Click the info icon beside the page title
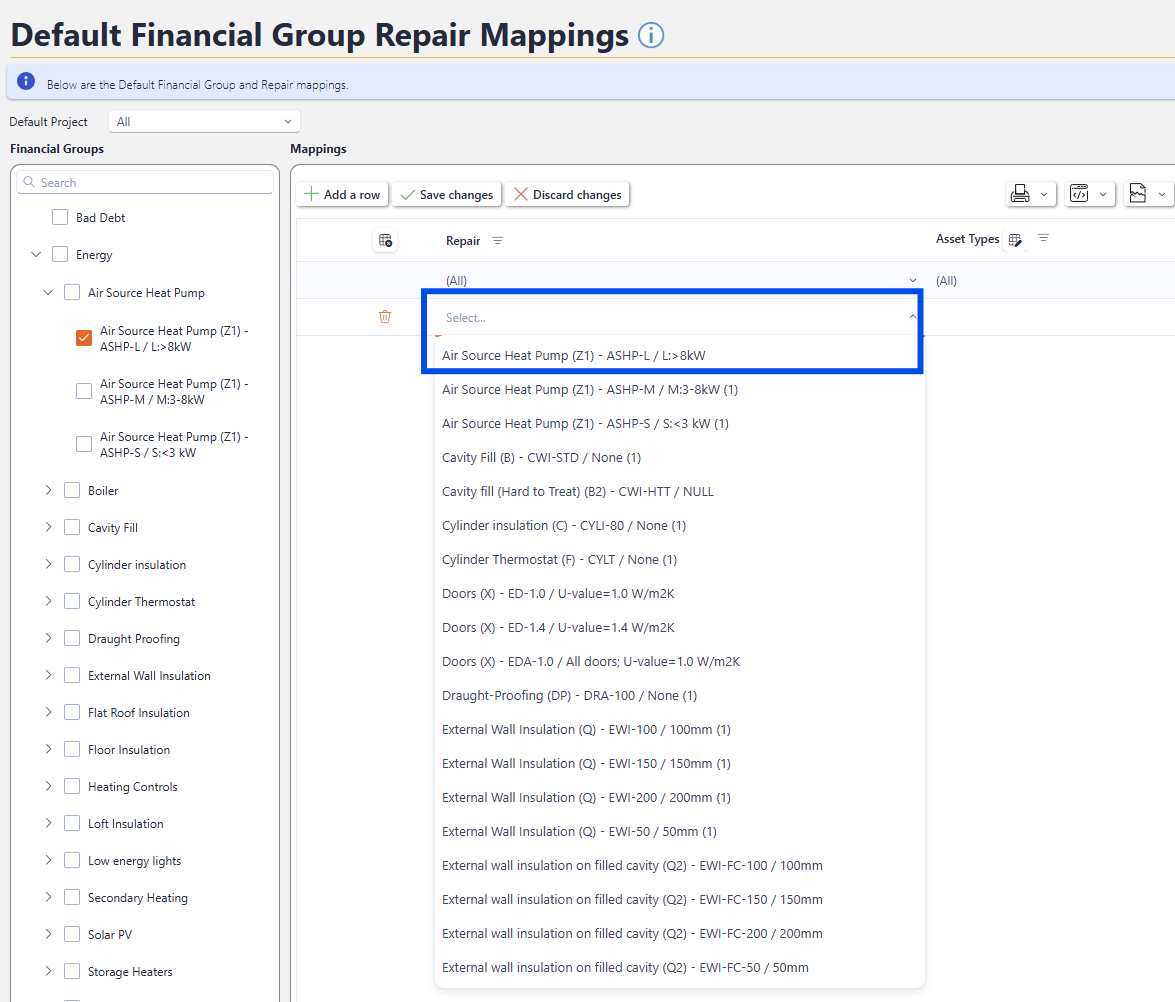 coord(650,36)
